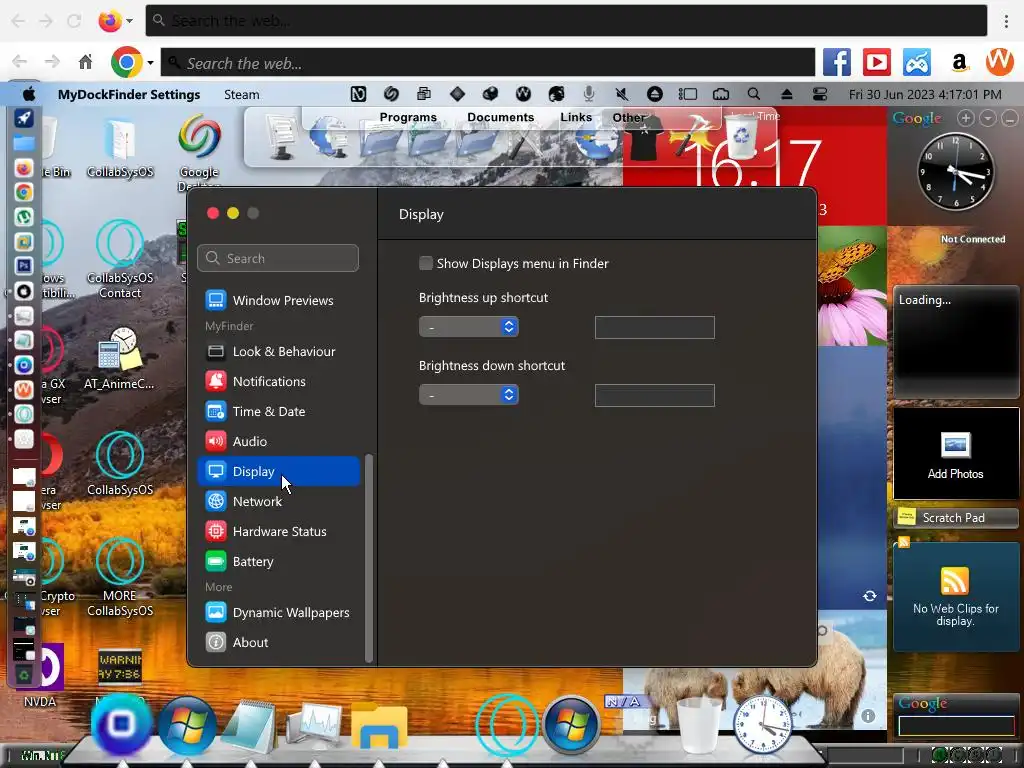Image resolution: width=1024 pixels, height=768 pixels.
Task: Click the control center toggles icon
Action: pos(820,94)
